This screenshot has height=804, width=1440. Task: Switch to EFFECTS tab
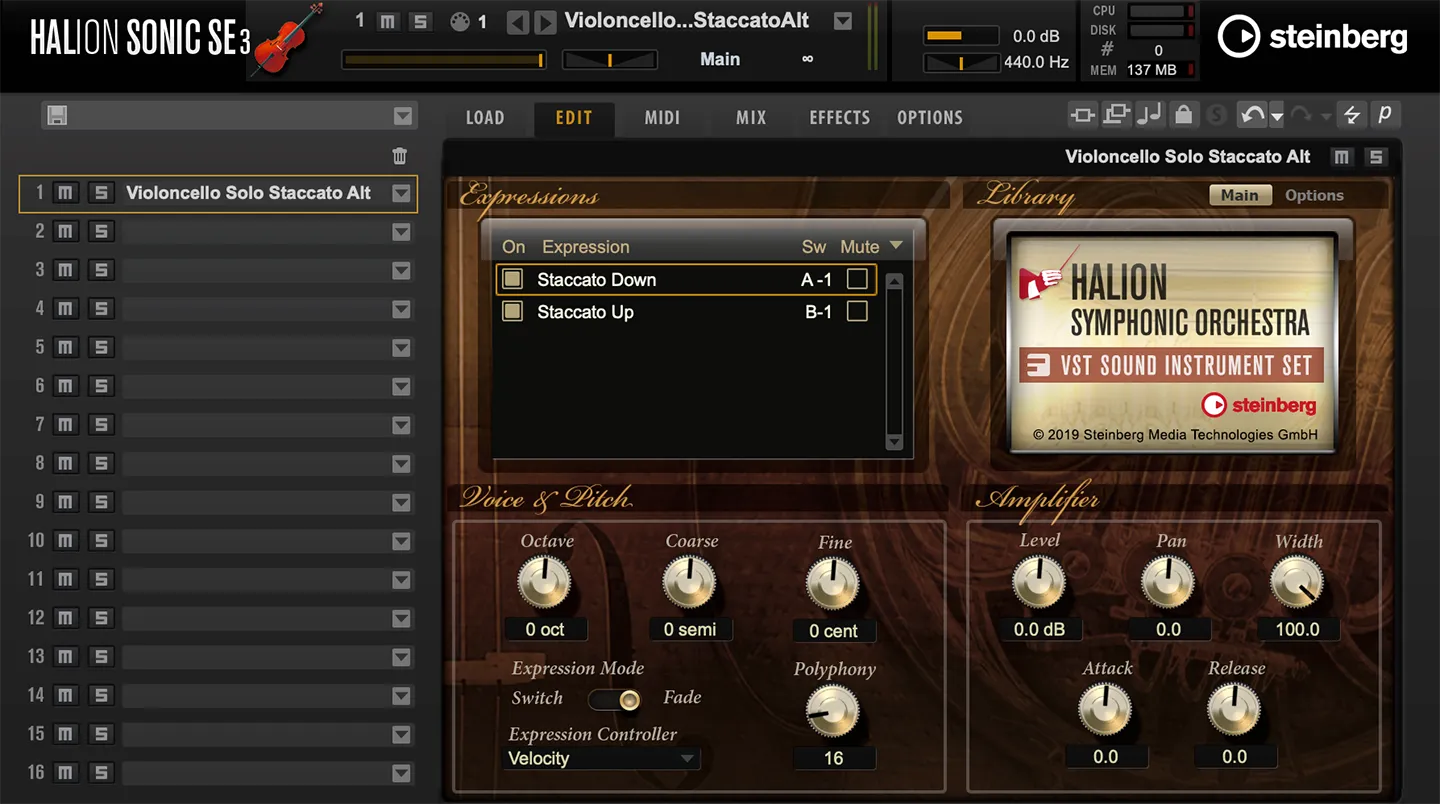tap(840, 117)
